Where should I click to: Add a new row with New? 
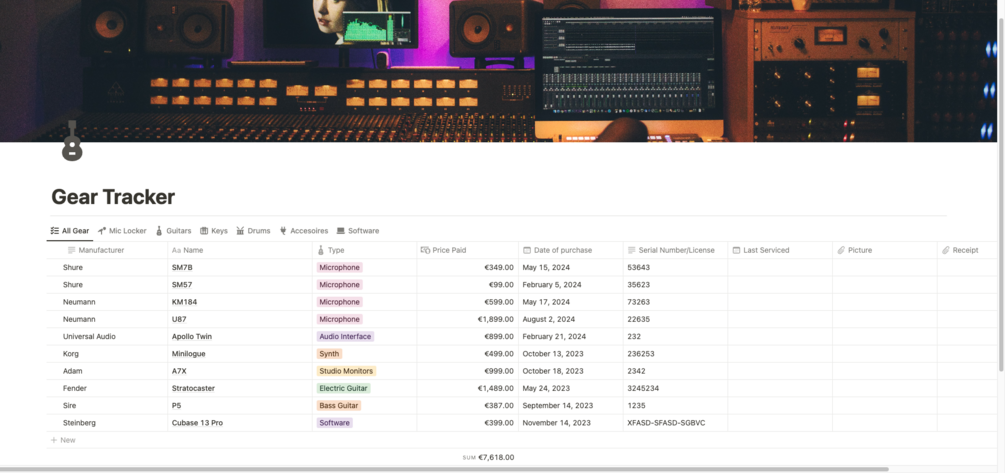63,440
